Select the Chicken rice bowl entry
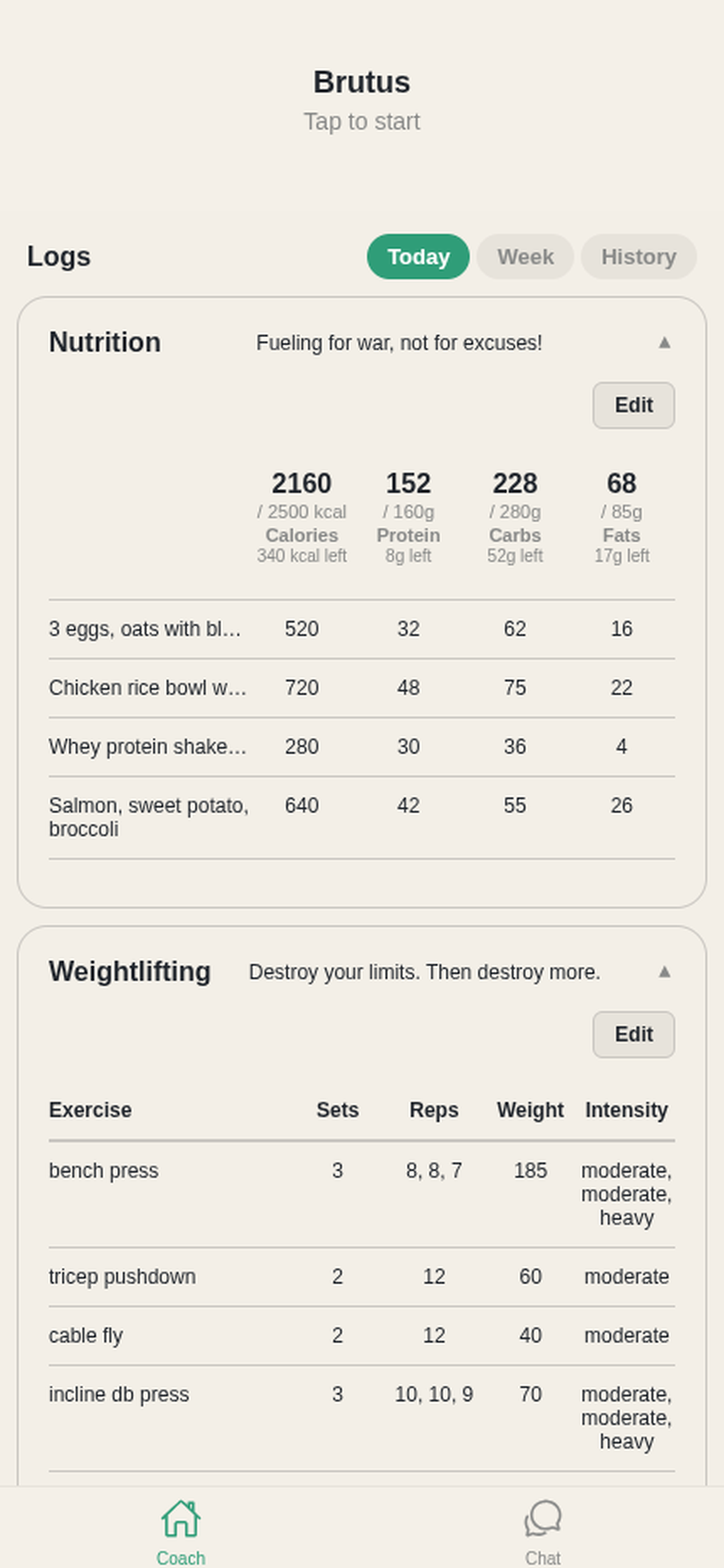 point(361,688)
